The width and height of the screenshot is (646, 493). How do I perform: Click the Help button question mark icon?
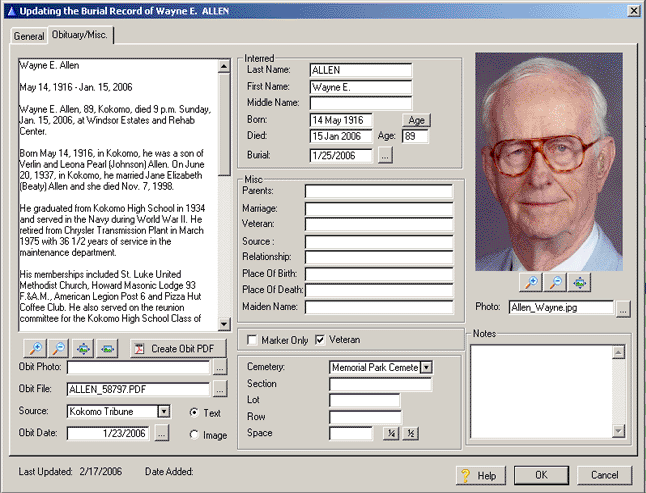click(x=465, y=476)
